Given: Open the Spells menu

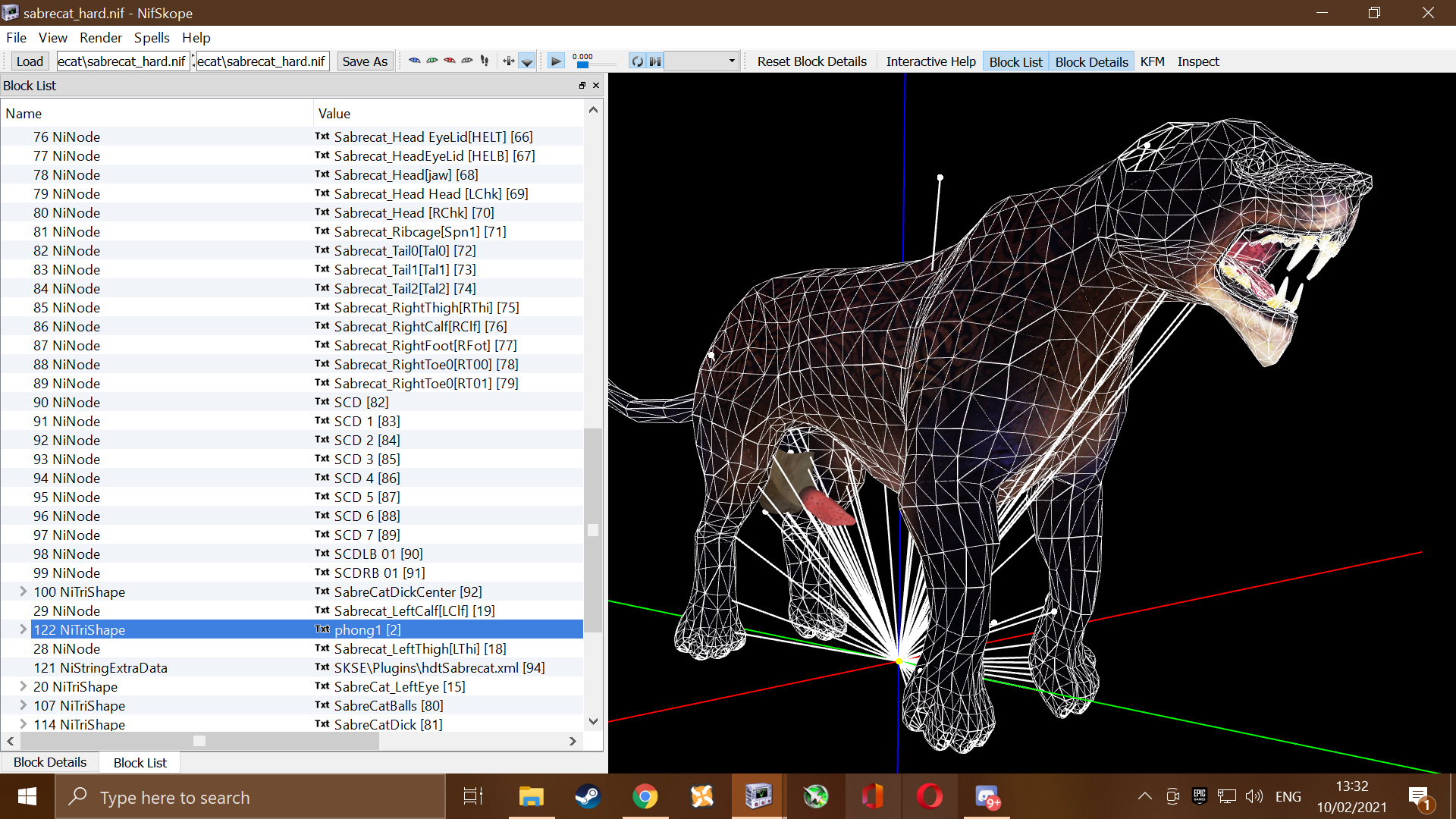Looking at the screenshot, I should 152,38.
